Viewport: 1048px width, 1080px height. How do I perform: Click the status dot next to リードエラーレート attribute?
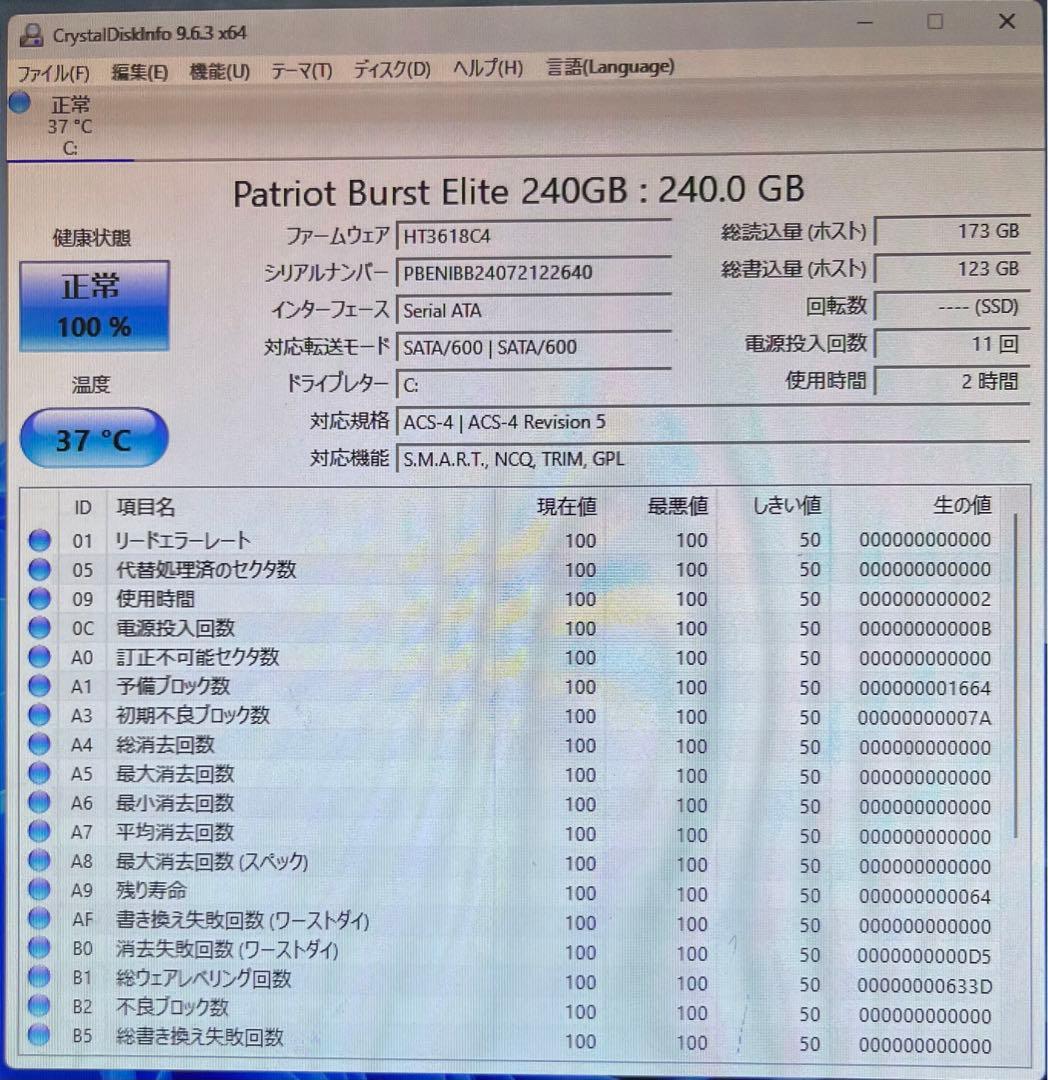39,541
